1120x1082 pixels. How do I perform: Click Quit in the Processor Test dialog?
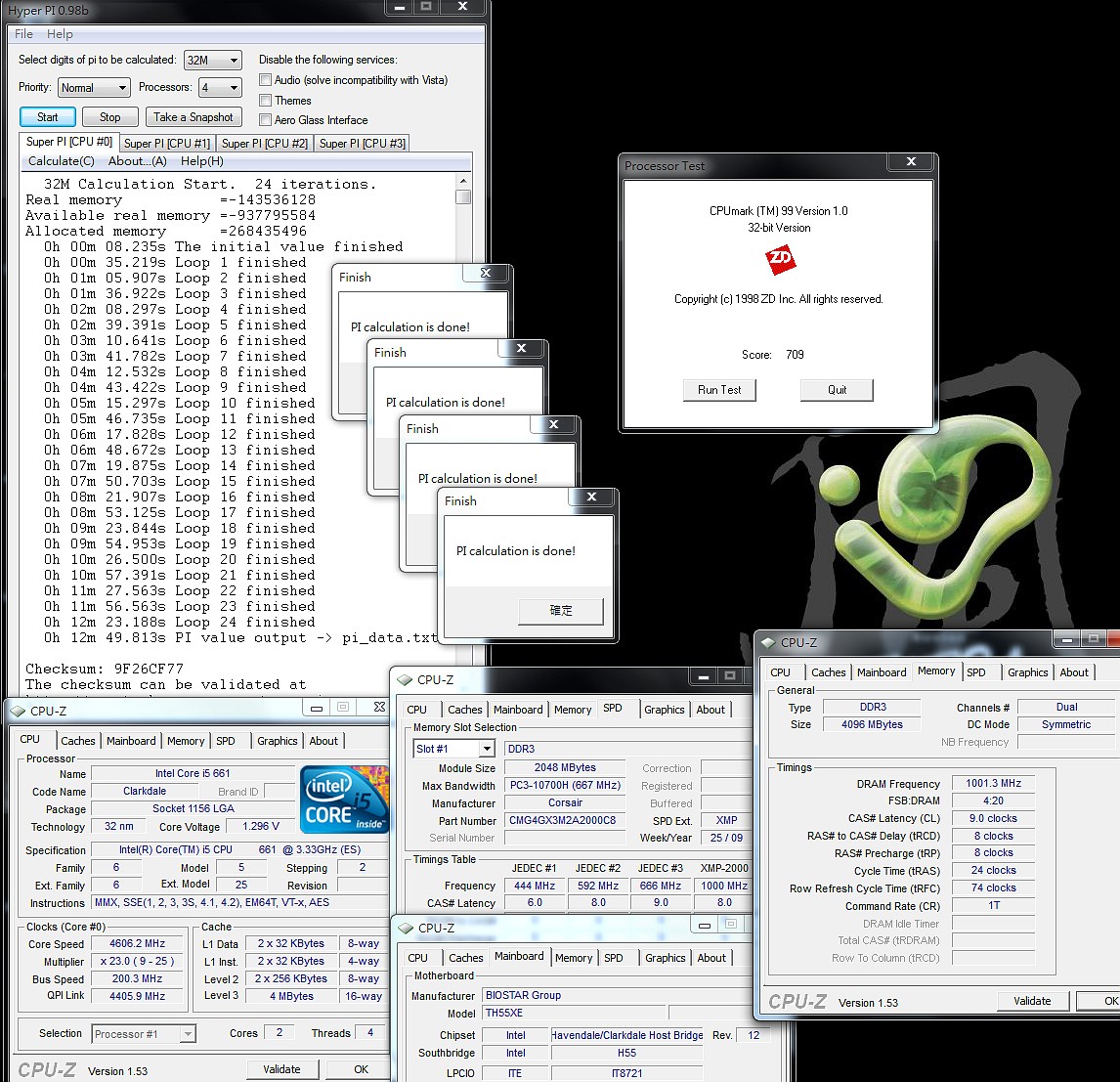(838, 390)
